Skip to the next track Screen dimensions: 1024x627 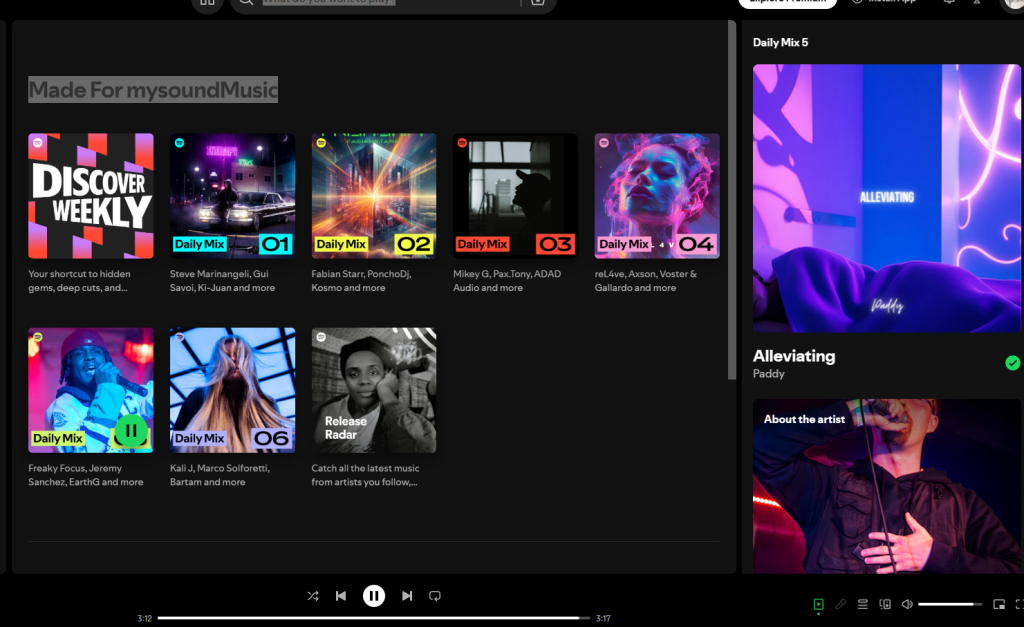click(407, 596)
